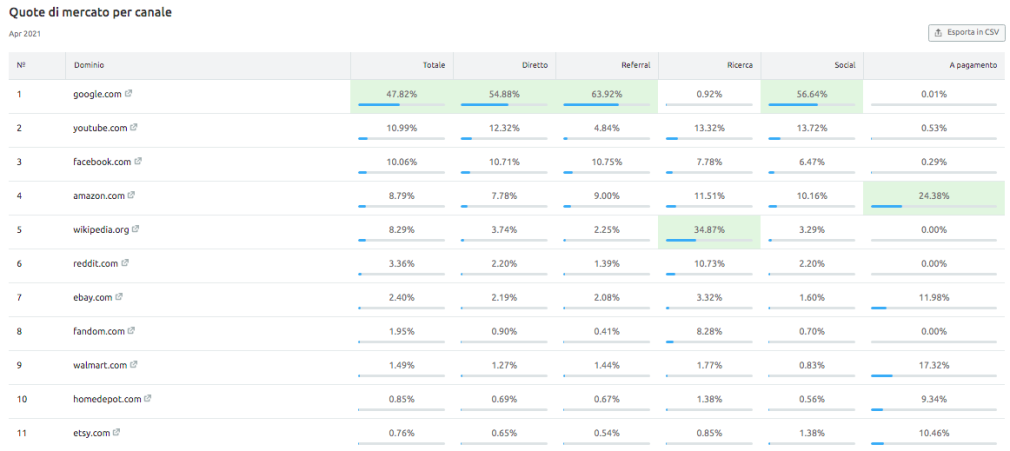Open external link icon next to wikipedia.org
The image size is (1010, 451).
136,229
